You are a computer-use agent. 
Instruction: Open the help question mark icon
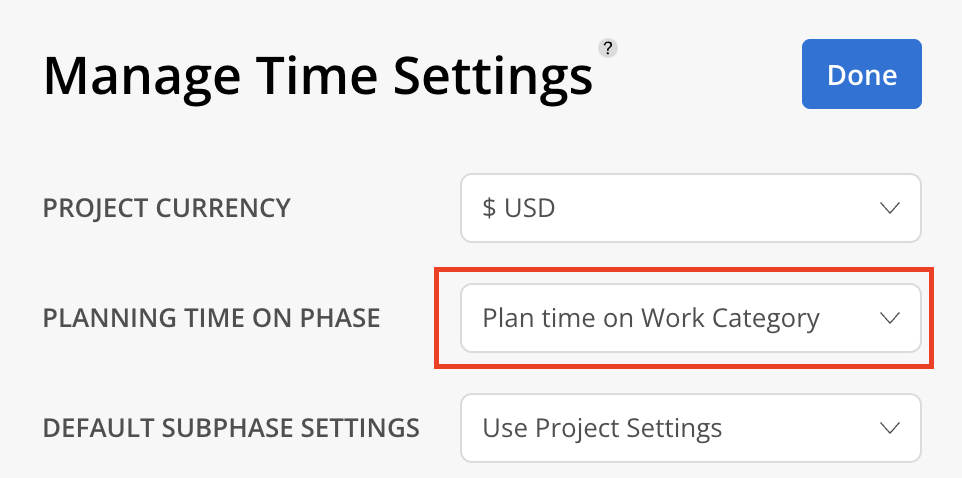coord(607,48)
